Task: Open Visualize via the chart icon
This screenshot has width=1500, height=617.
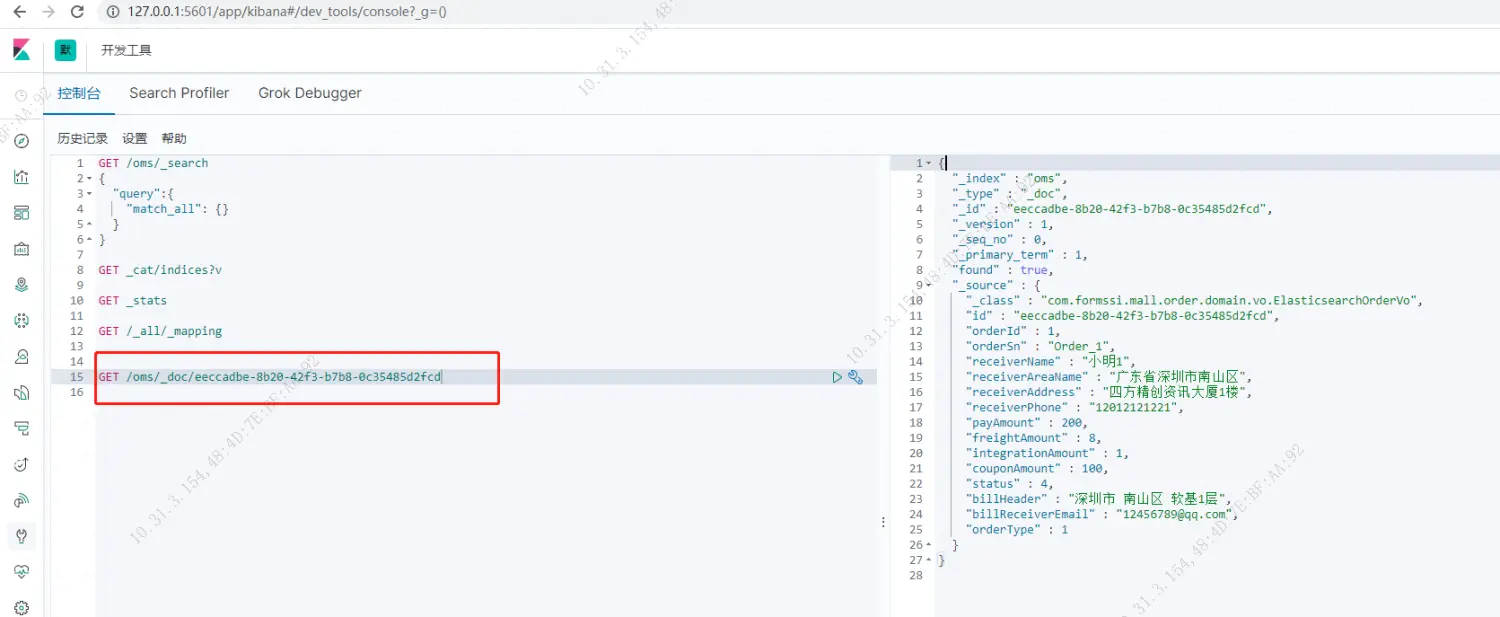Action: pos(21,177)
